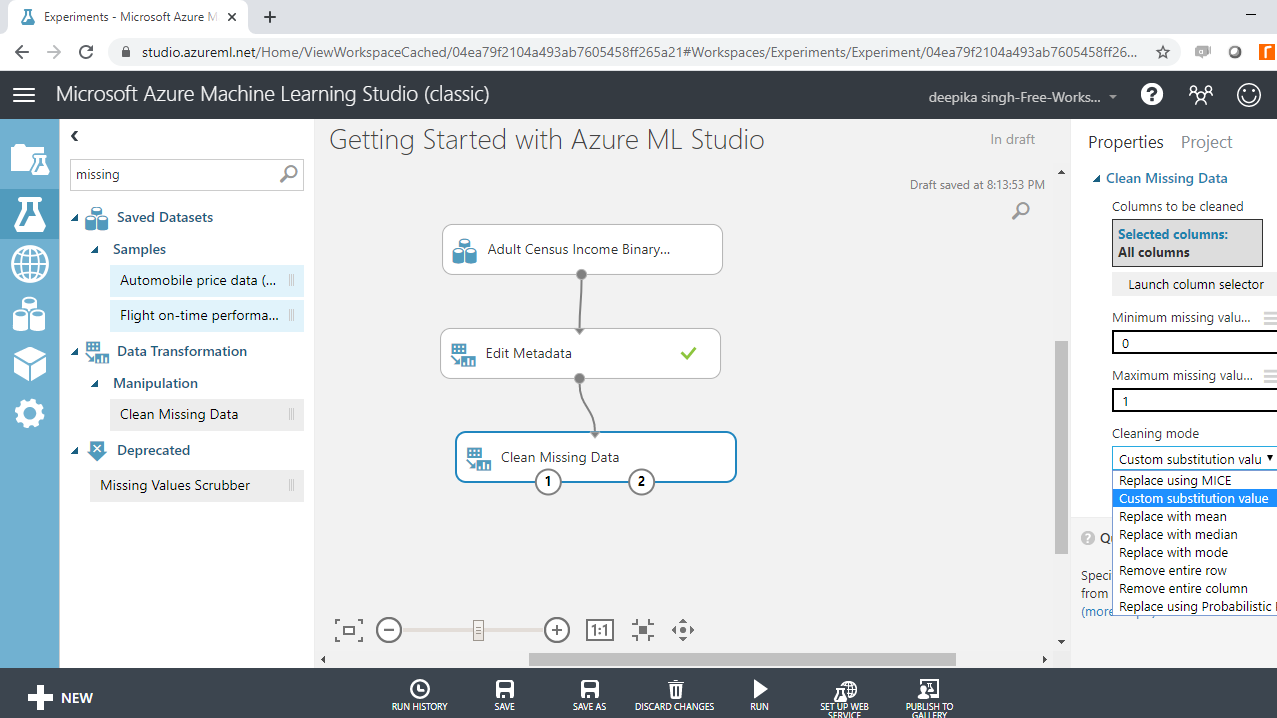The width and height of the screenshot is (1277, 718).
Task: Open the workspace account dropdown
Action: pos(1023,97)
